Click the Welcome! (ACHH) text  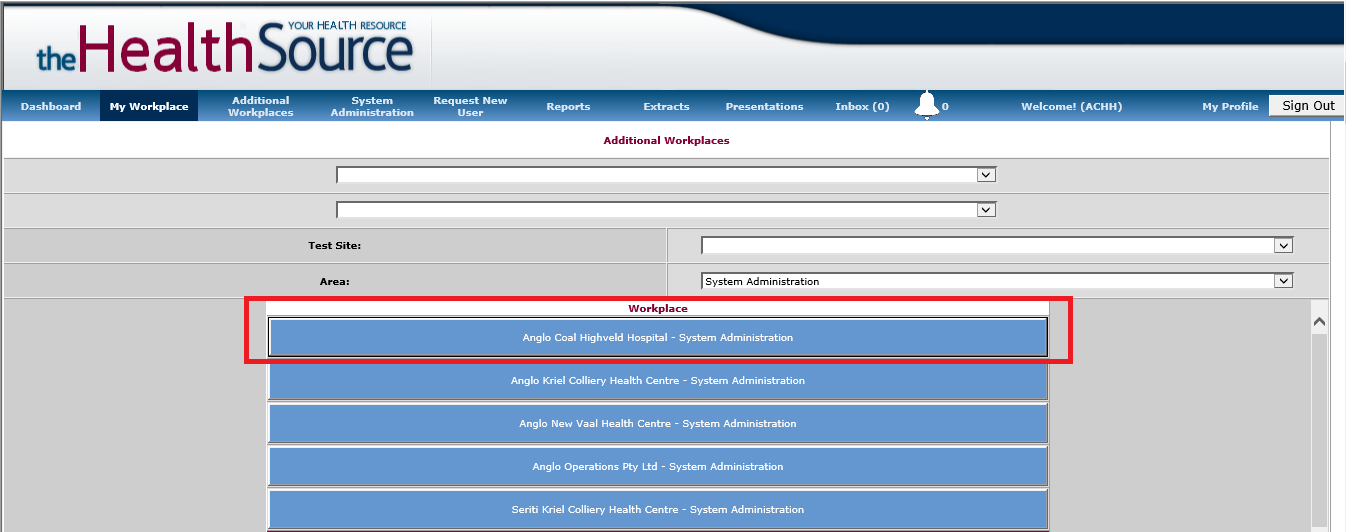coord(1071,106)
